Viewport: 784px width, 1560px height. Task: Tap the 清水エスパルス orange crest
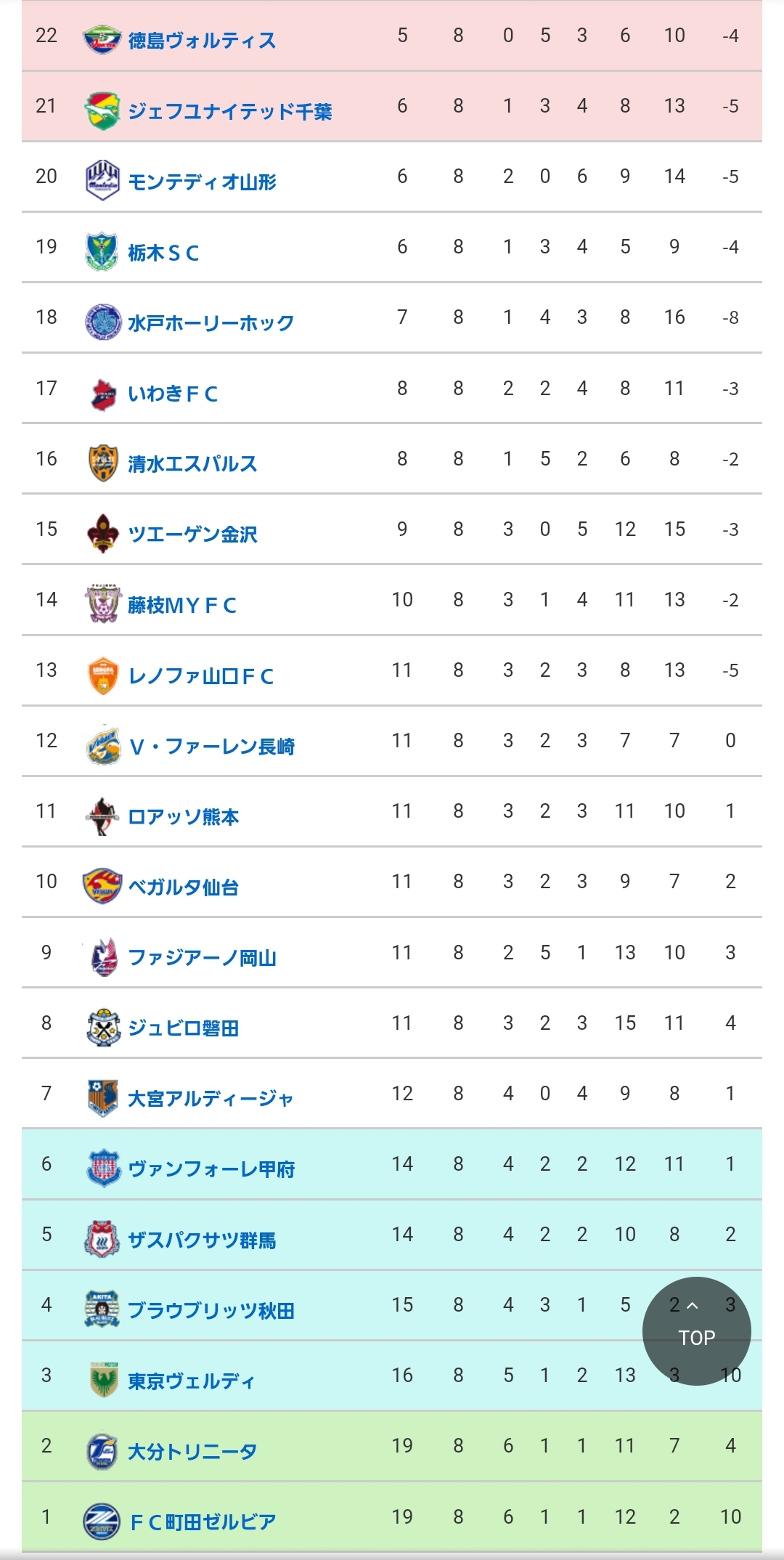[x=102, y=463]
